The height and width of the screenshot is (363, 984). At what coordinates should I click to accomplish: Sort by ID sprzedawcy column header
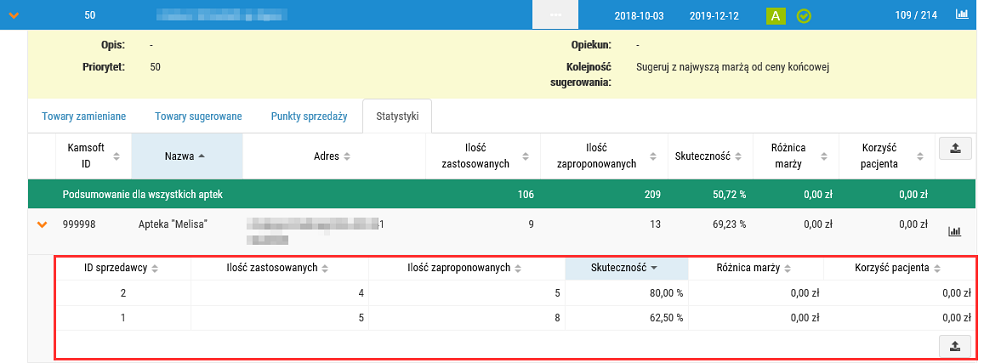(x=121, y=268)
